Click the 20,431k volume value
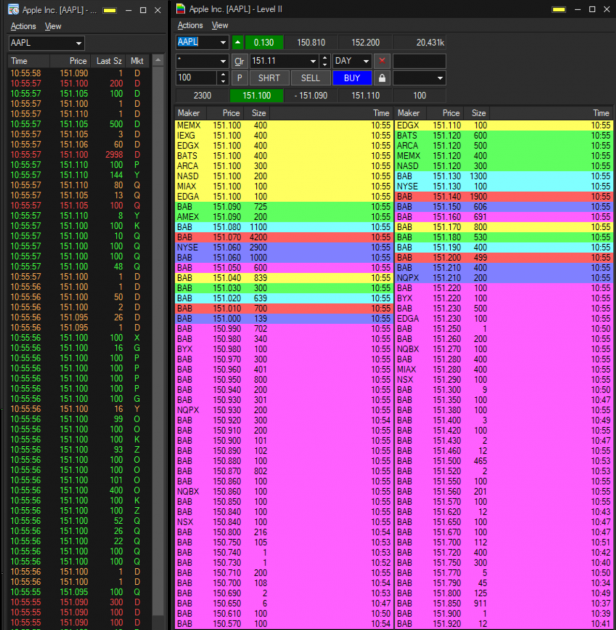 pos(420,42)
